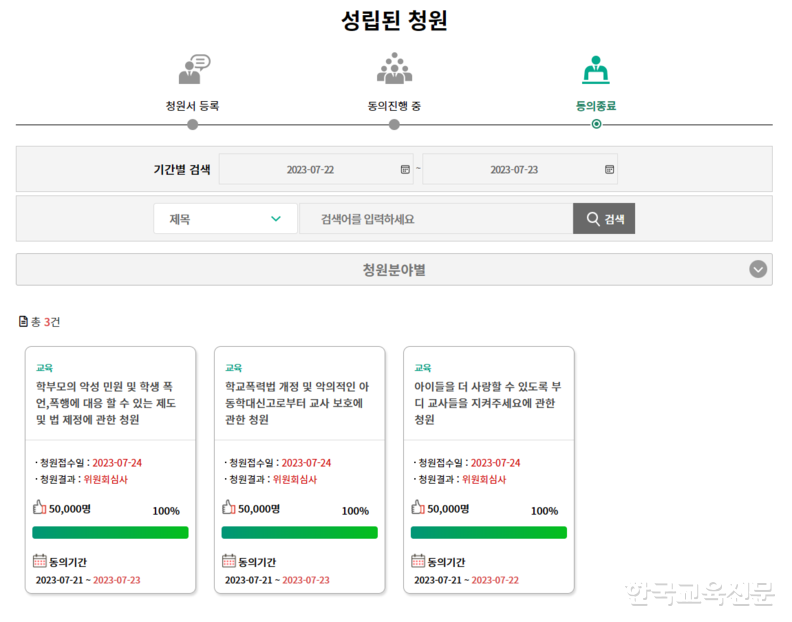Click the 검색어를 입력하세요 search field
The height and width of the screenshot is (622, 792).
pyautogui.click(x=436, y=219)
